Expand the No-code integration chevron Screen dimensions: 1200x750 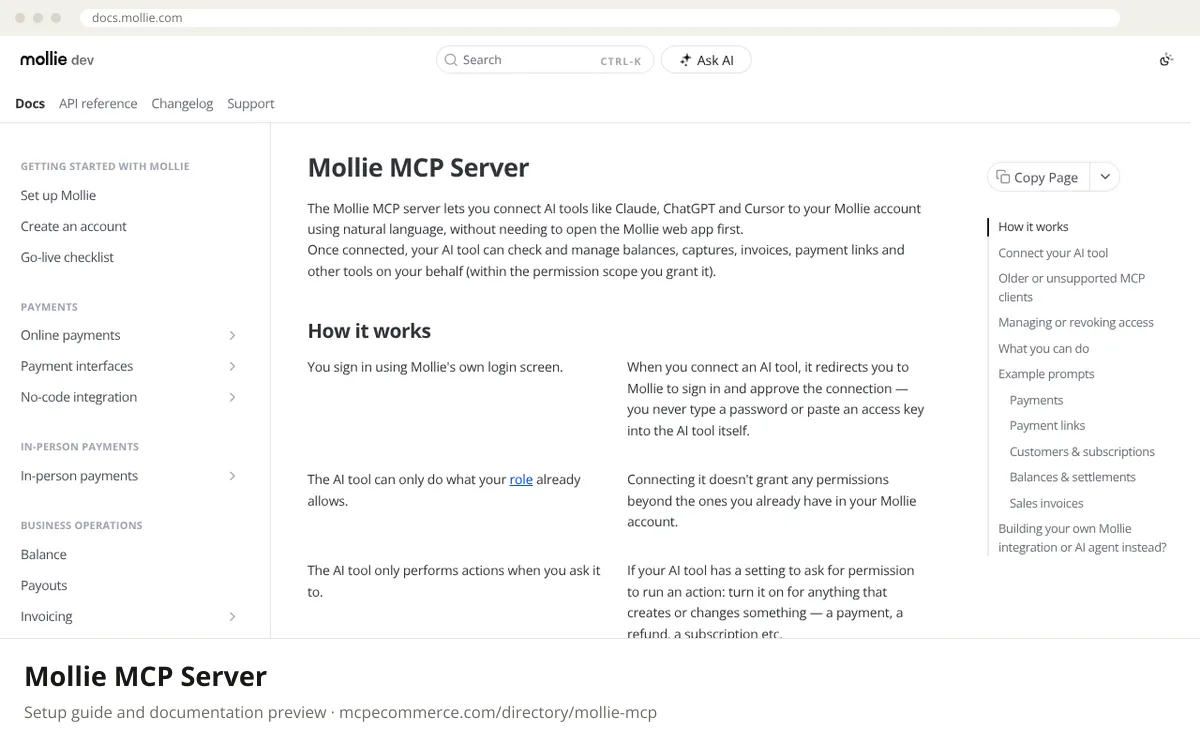(232, 397)
